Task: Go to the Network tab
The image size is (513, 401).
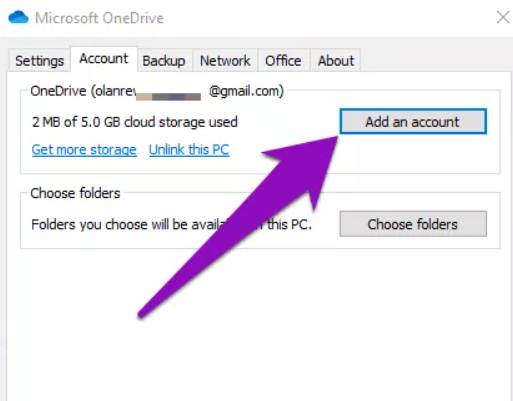Action: [225, 60]
